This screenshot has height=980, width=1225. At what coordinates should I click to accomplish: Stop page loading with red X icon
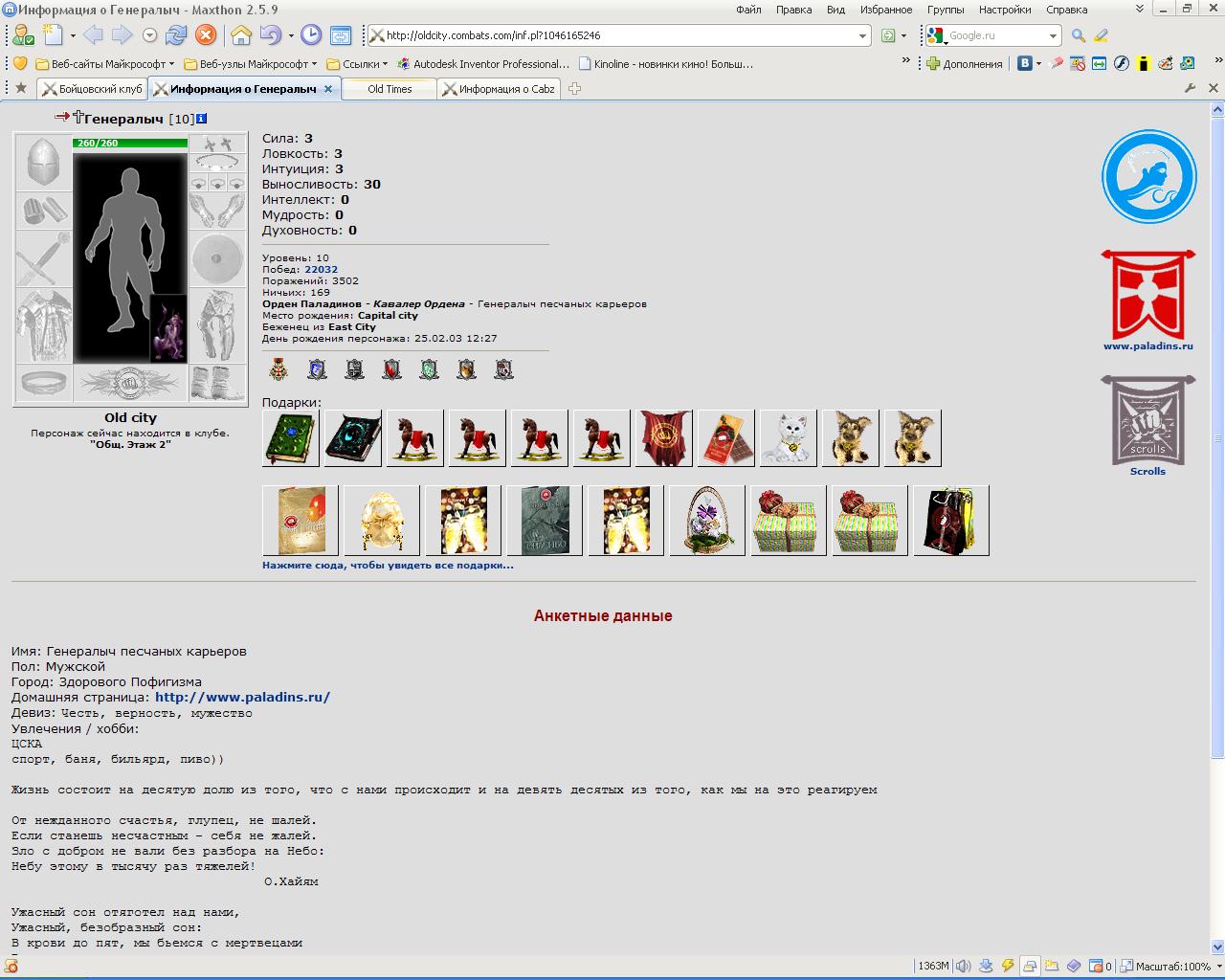click(x=206, y=35)
